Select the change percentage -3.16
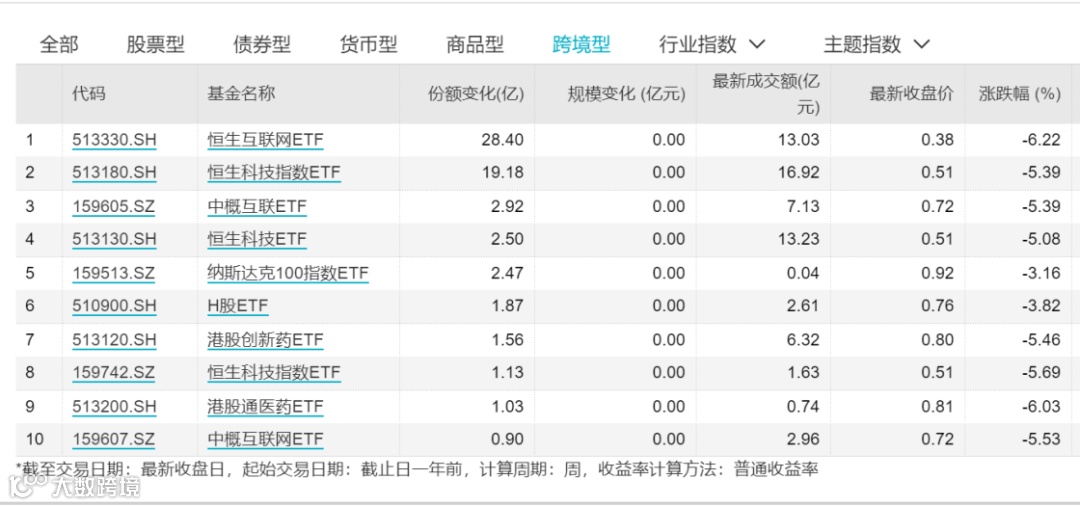 (1041, 274)
